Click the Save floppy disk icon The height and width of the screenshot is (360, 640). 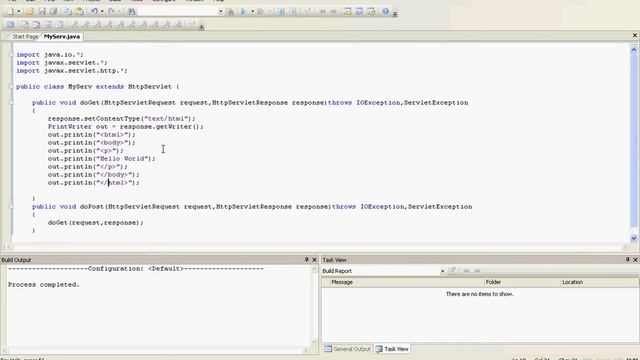point(42,11)
